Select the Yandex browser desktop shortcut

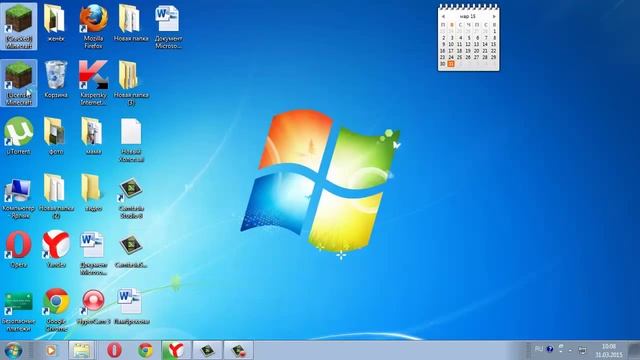click(56, 249)
